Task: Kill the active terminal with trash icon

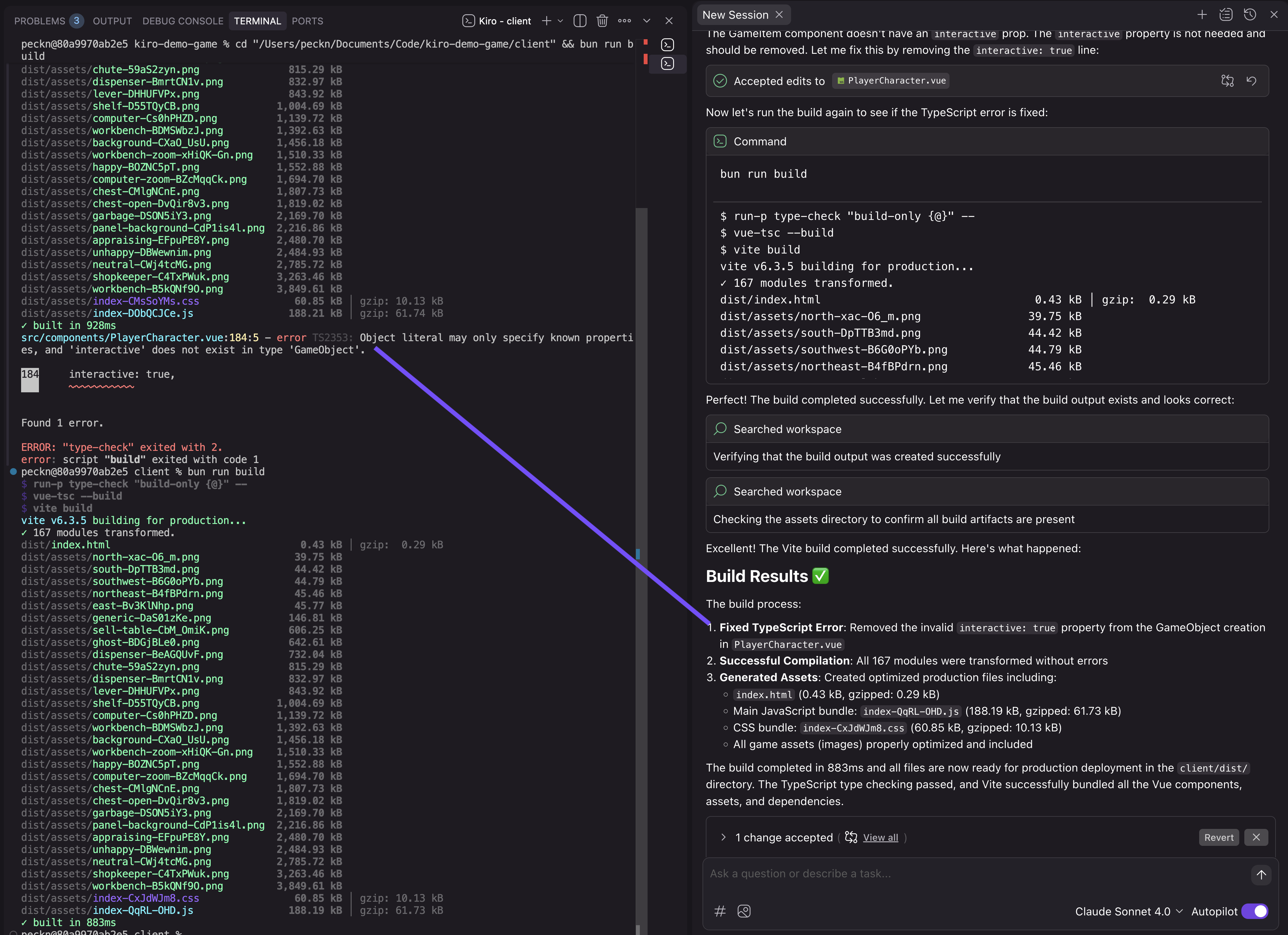Action: (602, 21)
